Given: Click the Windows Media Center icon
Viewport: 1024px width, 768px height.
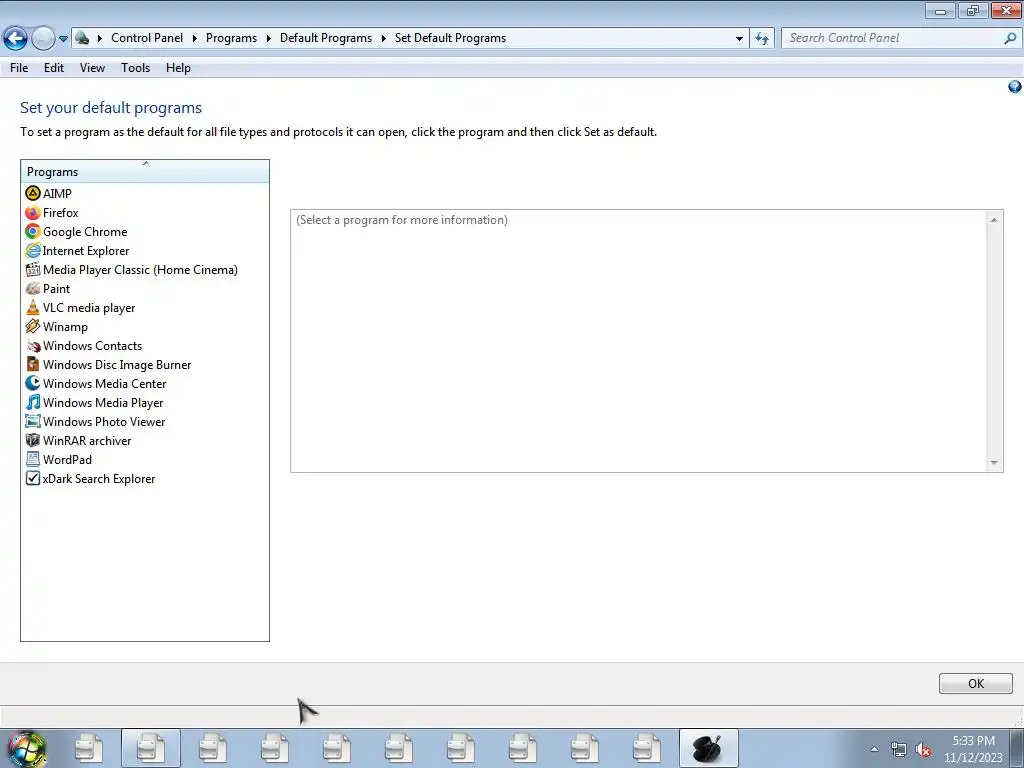Looking at the screenshot, I should pyautogui.click(x=33, y=383).
